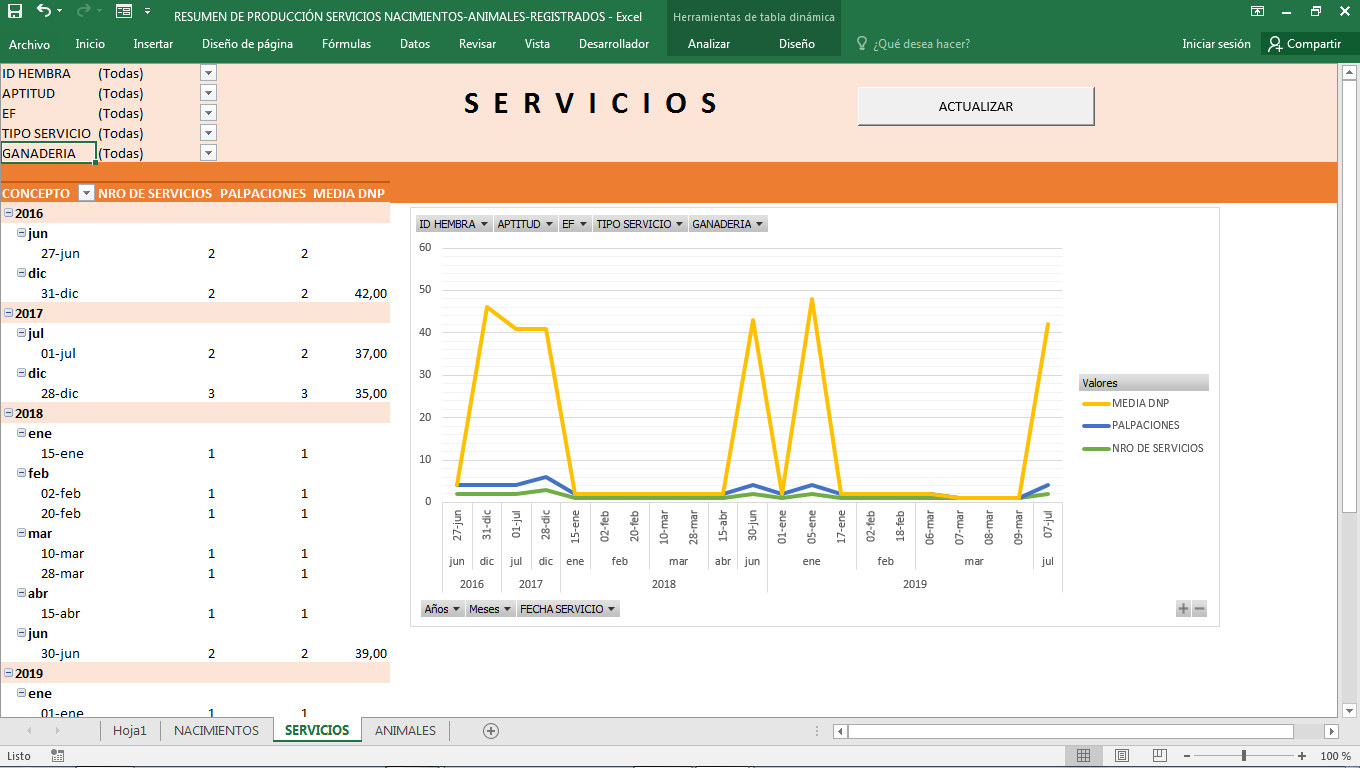Open the EF filter dropdown in sheet
1360x768 pixels.
coord(209,113)
